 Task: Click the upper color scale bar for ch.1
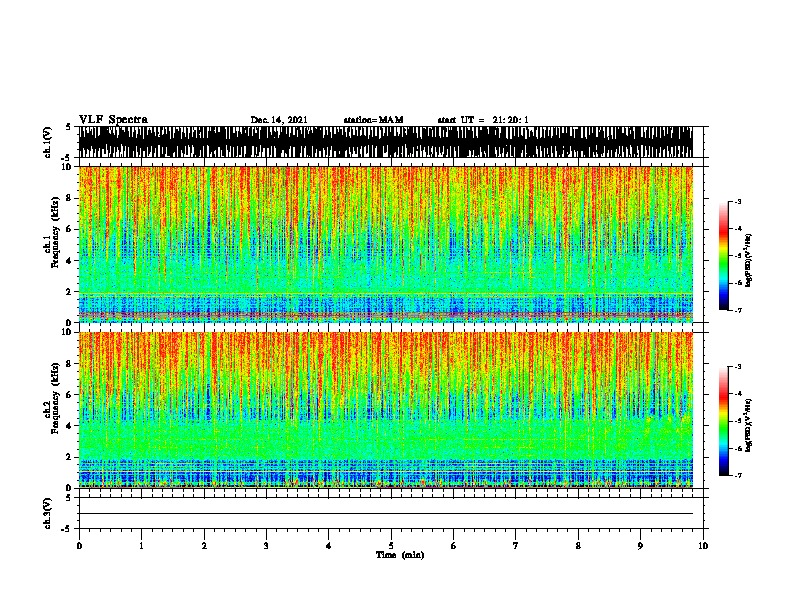(723, 256)
